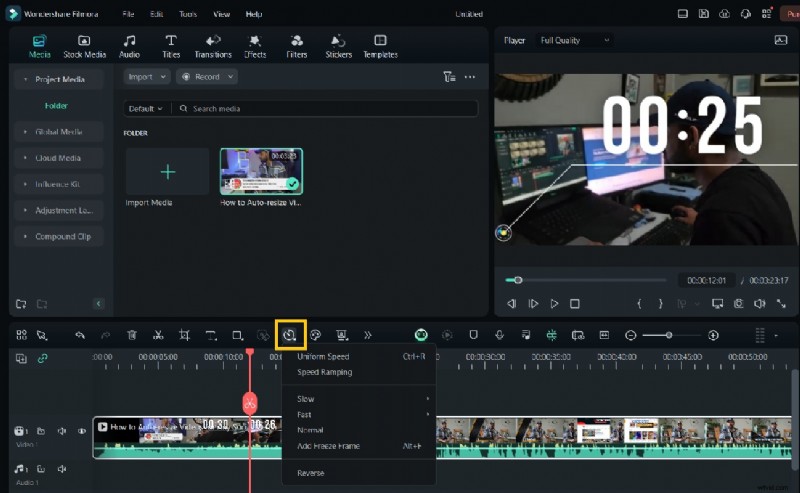Open the Stickers panel

click(338, 46)
